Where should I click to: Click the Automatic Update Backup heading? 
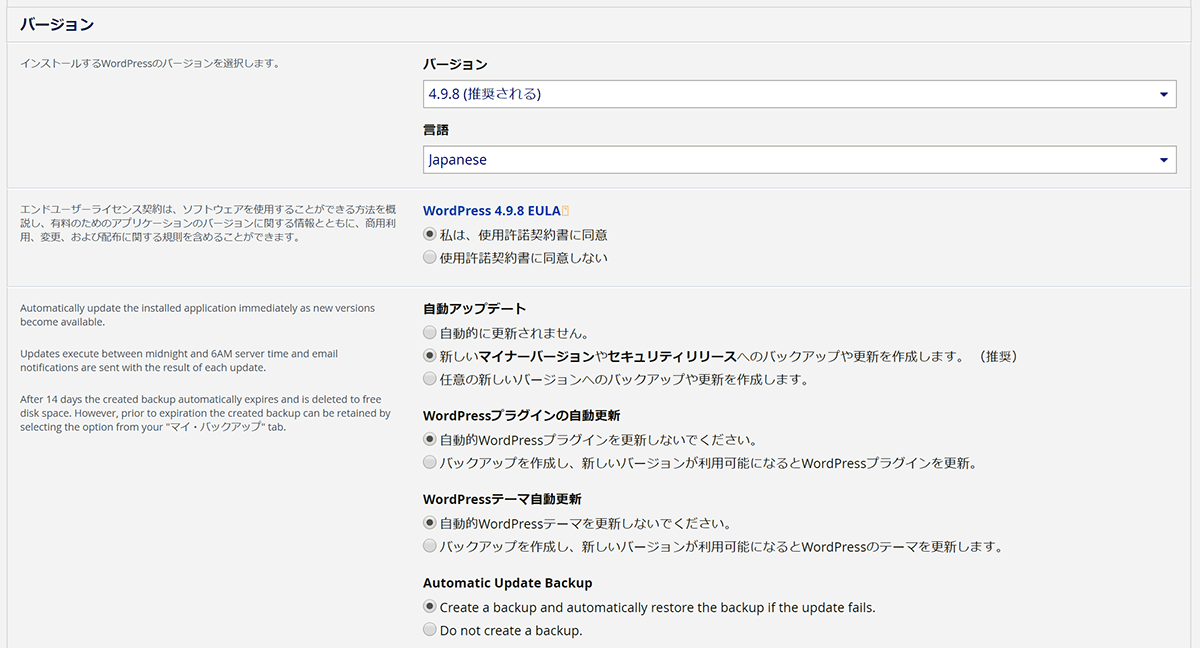click(x=508, y=583)
